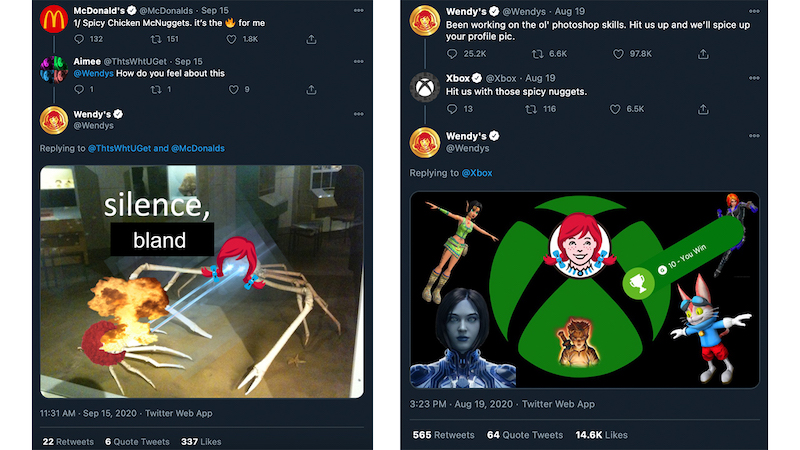The image size is (800, 450).
Task: Open more options on McDonald's tweet
Action: click(357, 9)
